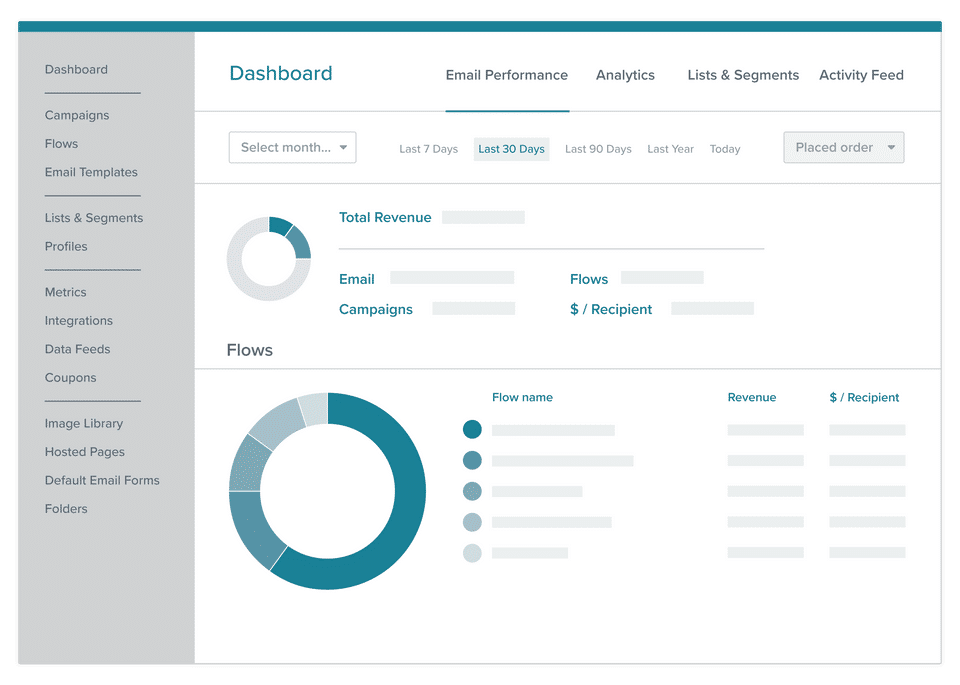Click the lightest gray legend dot
Screen dimensions: 960x685
pos(472,553)
